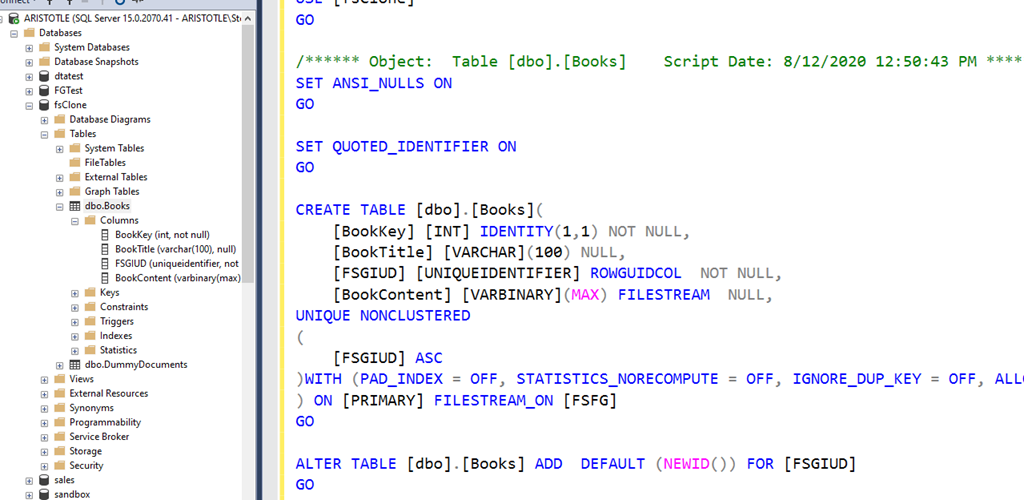
Task: Collapse the Databases node
Action: click(14, 33)
